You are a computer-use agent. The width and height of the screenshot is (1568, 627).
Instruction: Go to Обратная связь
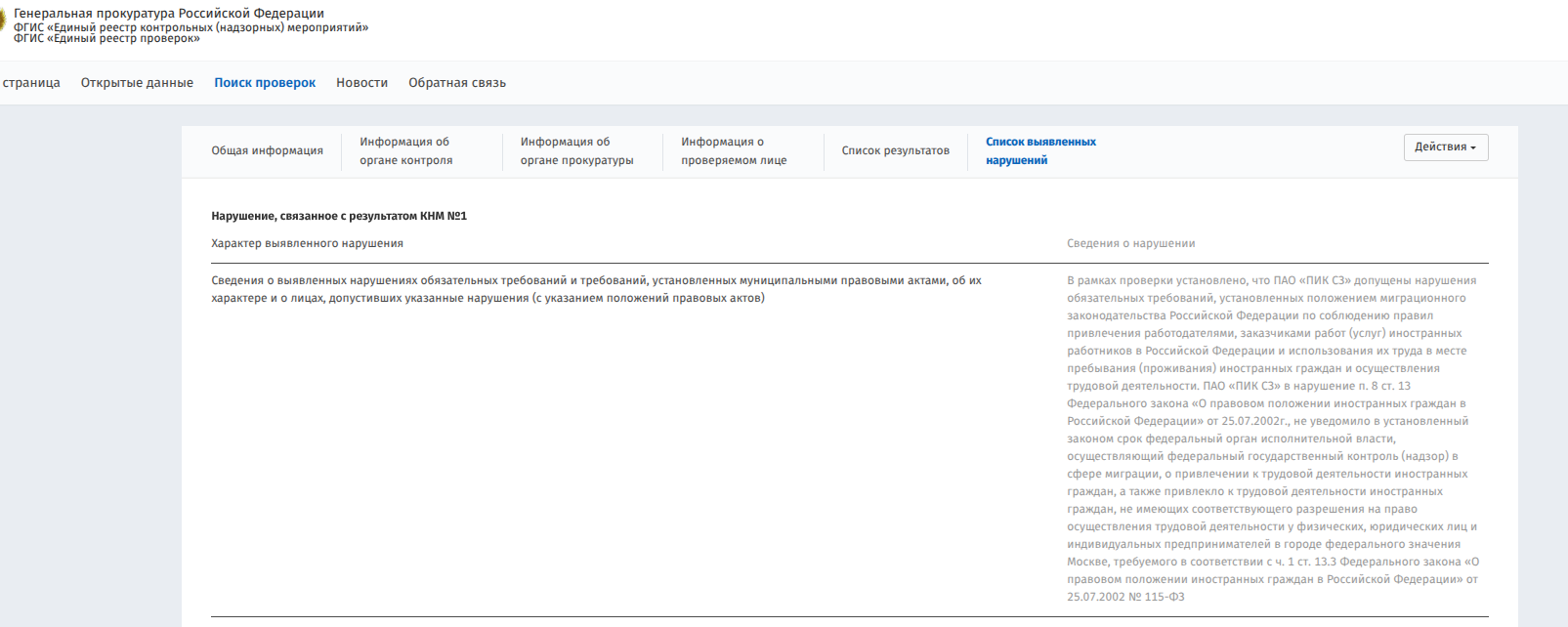click(x=457, y=83)
